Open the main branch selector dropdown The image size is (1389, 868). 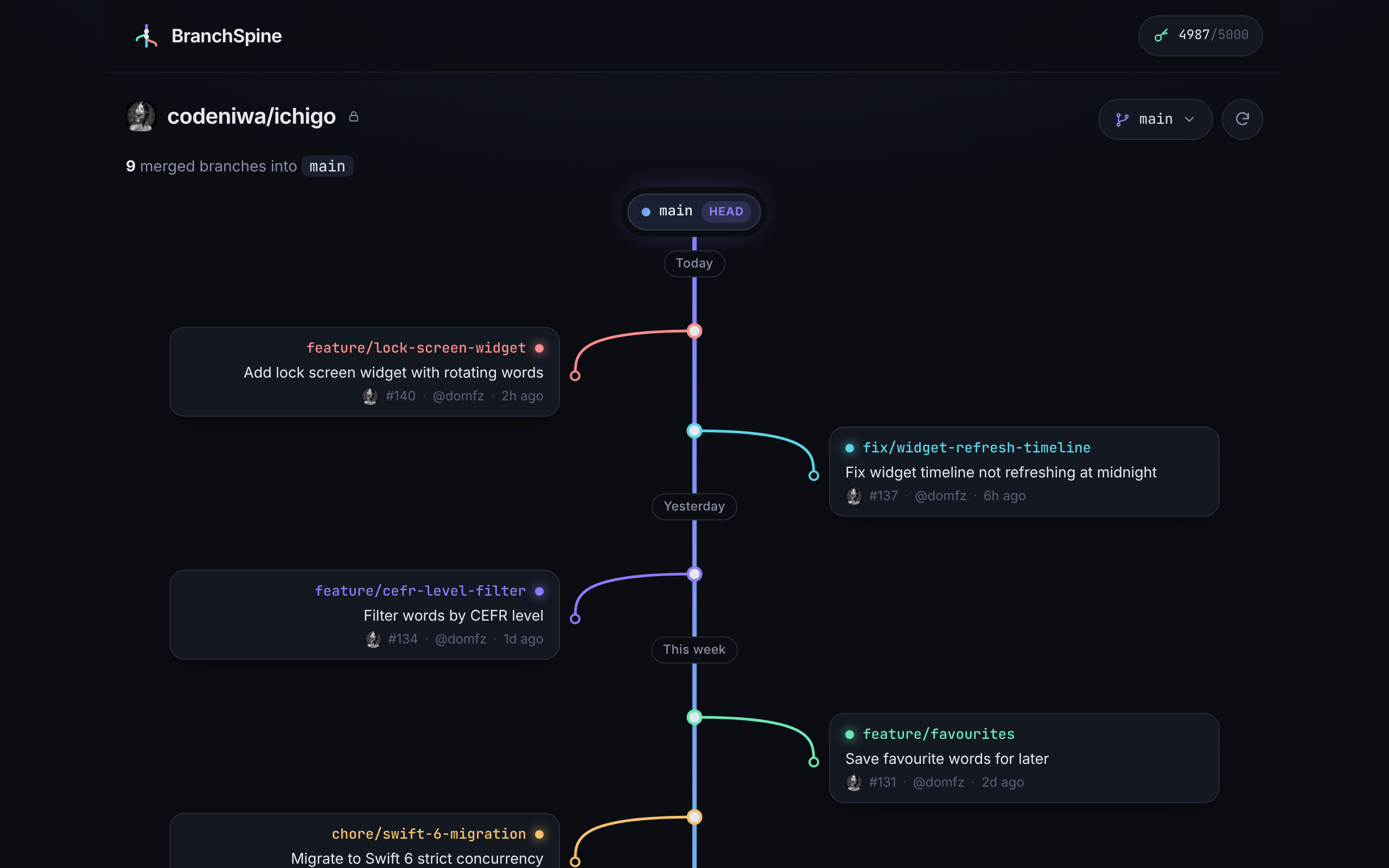click(1155, 119)
